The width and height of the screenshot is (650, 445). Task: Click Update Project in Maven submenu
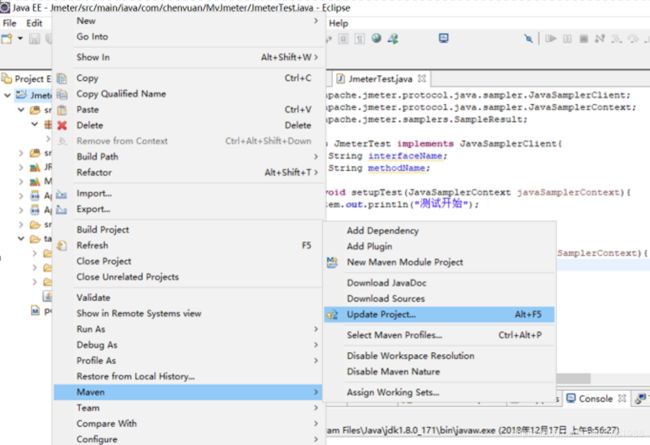point(439,314)
